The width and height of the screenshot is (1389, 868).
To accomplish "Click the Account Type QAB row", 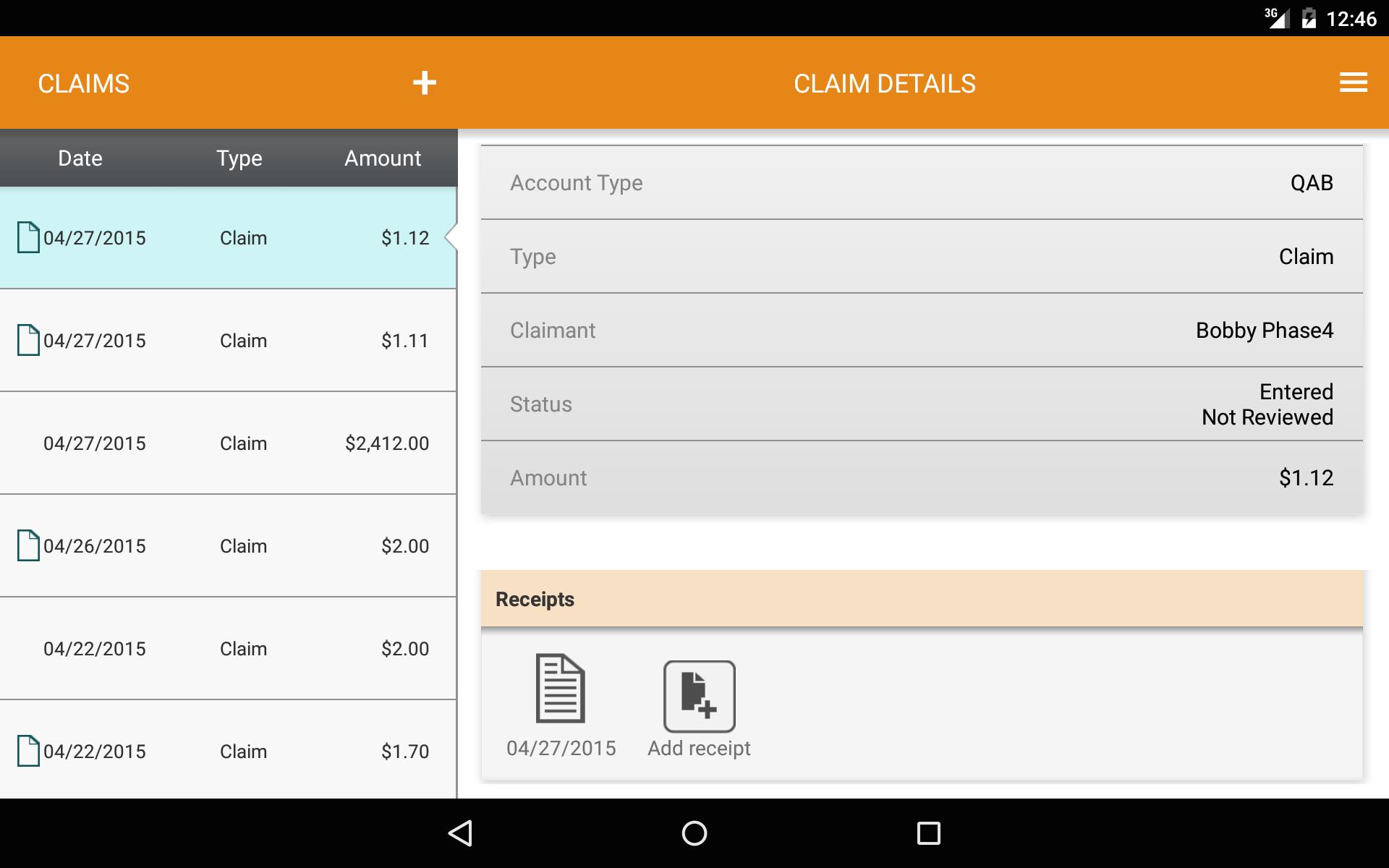I will (922, 182).
